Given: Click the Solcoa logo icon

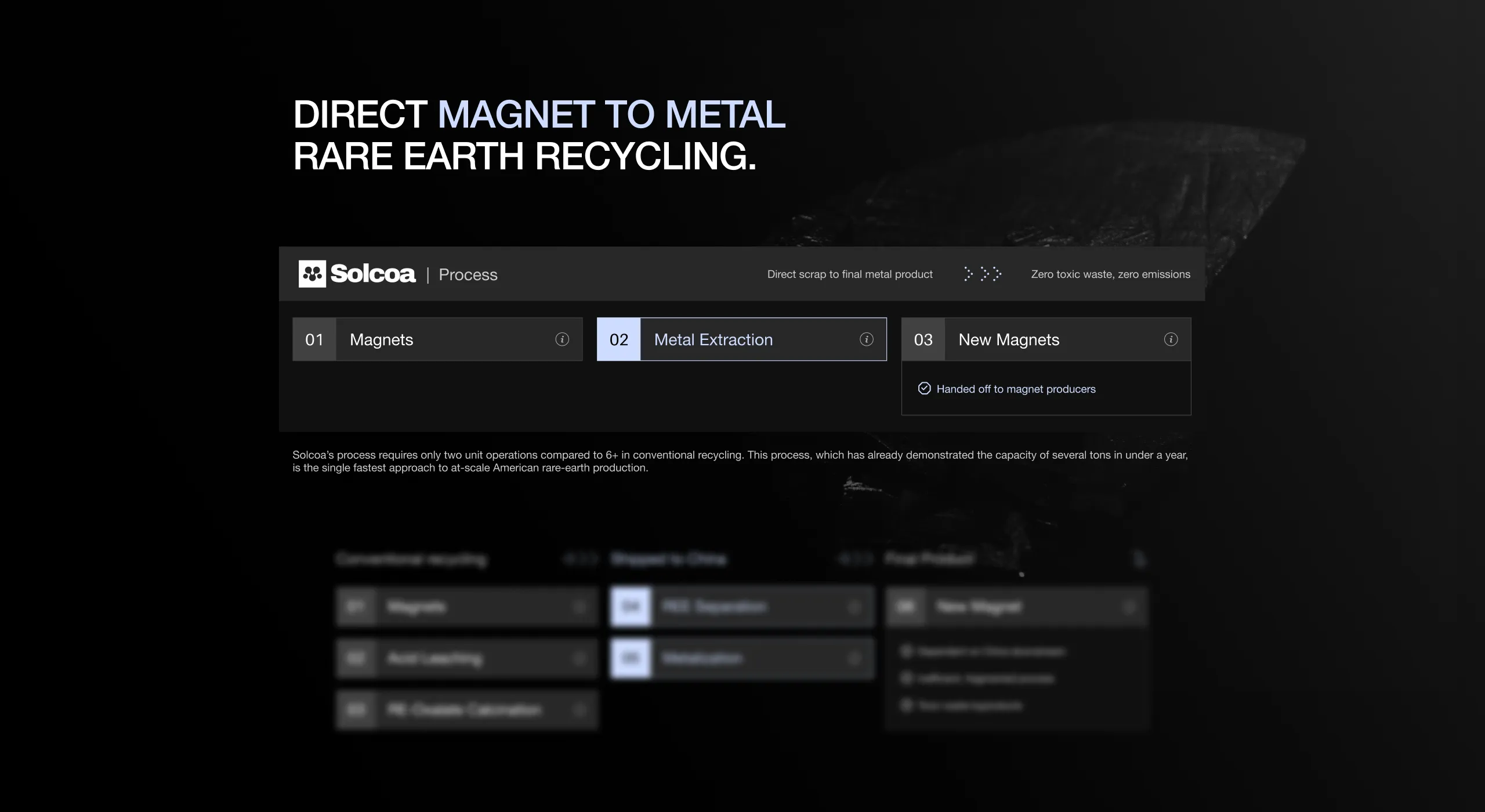Looking at the screenshot, I should (x=312, y=274).
